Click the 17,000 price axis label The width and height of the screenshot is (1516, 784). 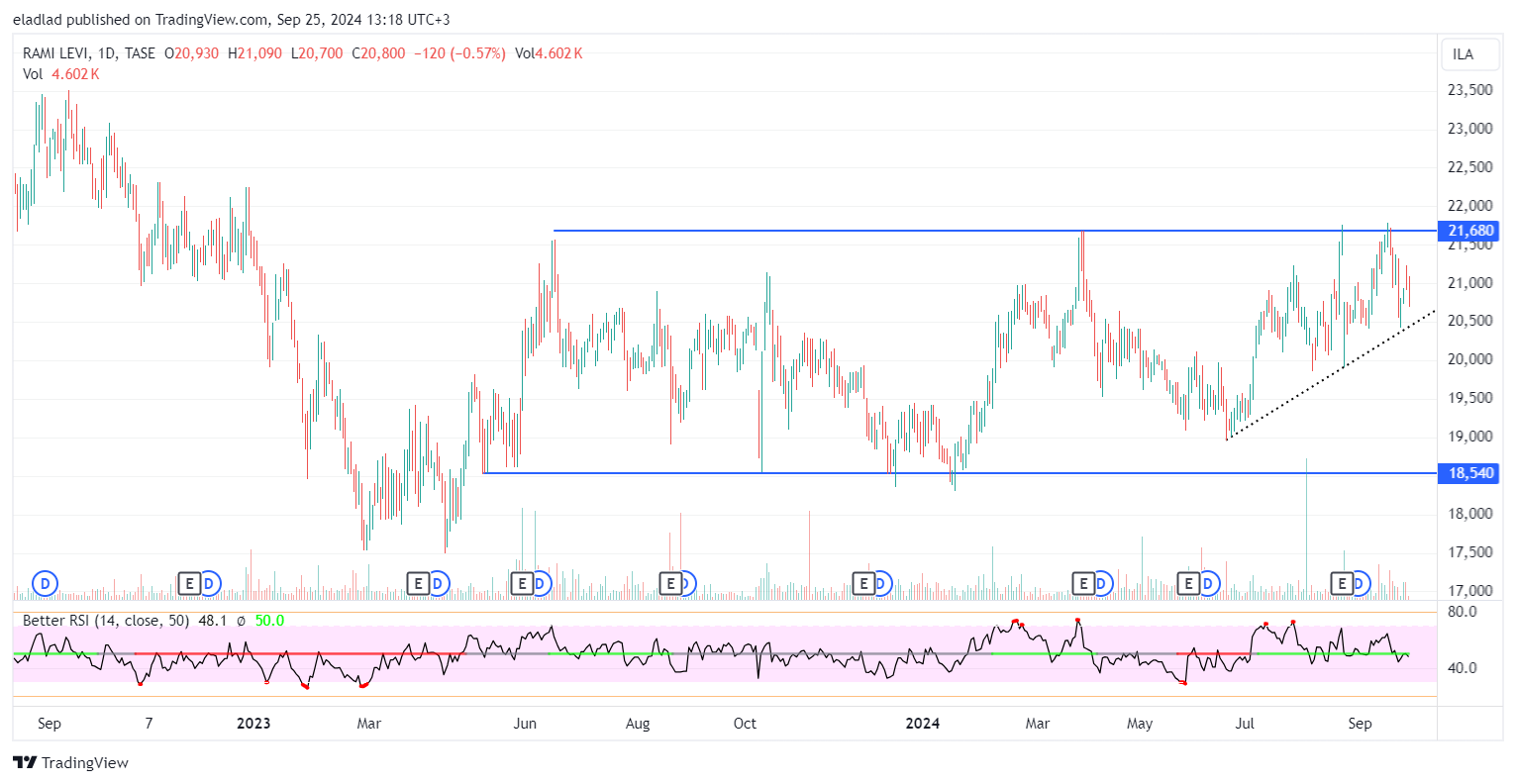click(x=1470, y=591)
